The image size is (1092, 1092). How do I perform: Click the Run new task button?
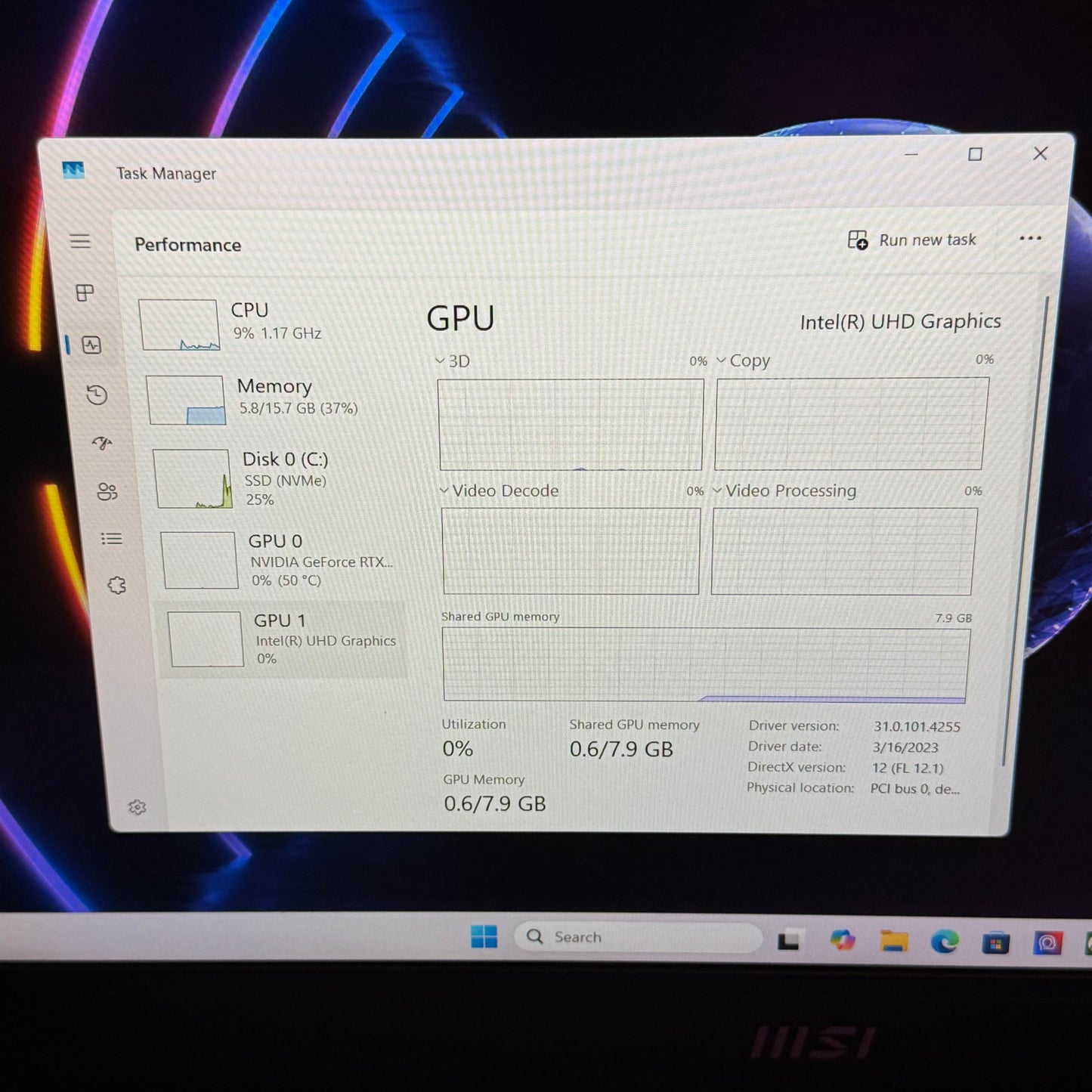click(x=913, y=240)
